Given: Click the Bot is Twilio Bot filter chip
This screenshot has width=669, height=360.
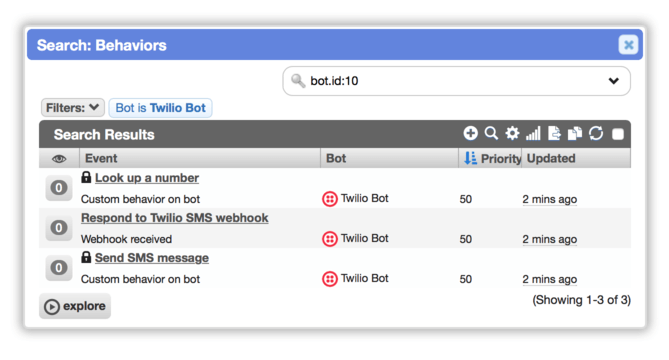Looking at the screenshot, I should click(160, 107).
